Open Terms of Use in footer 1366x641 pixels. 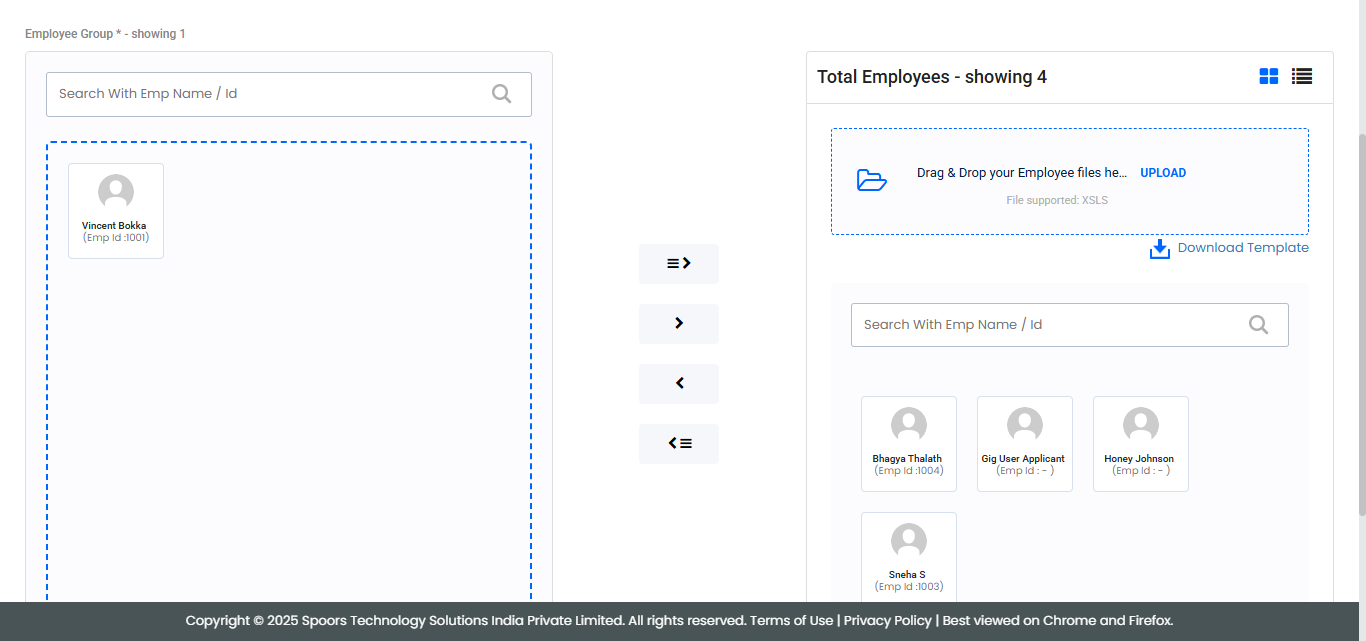791,621
